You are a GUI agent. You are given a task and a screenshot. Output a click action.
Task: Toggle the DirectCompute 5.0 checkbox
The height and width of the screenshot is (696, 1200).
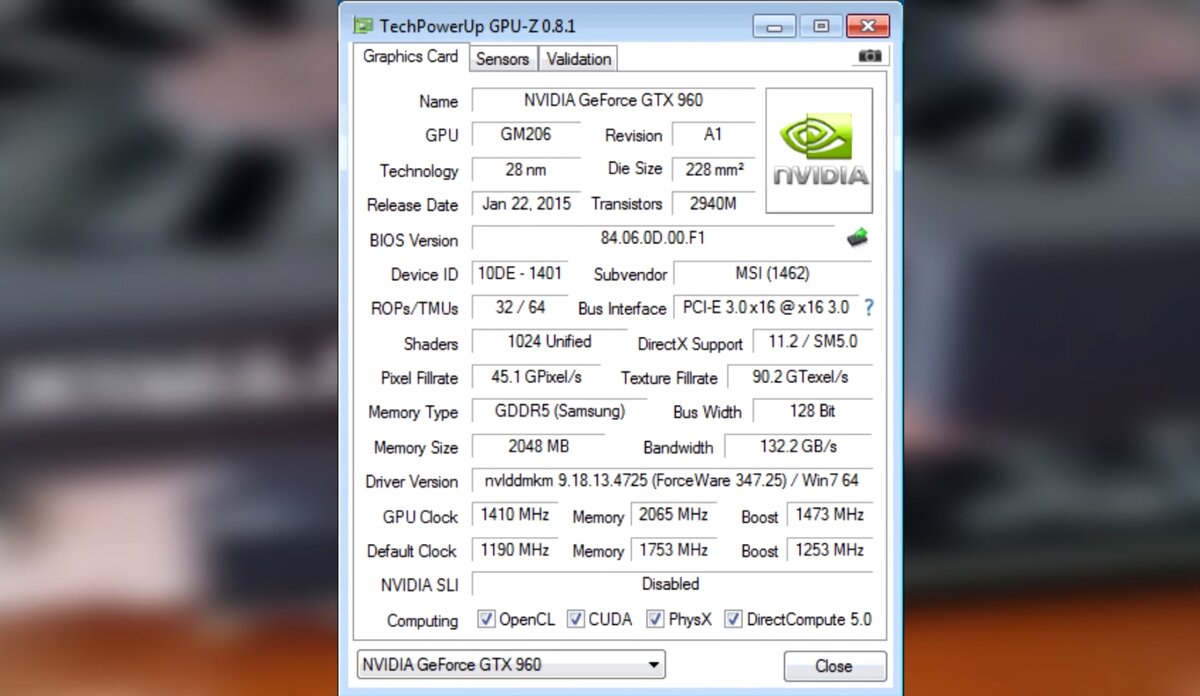733,619
